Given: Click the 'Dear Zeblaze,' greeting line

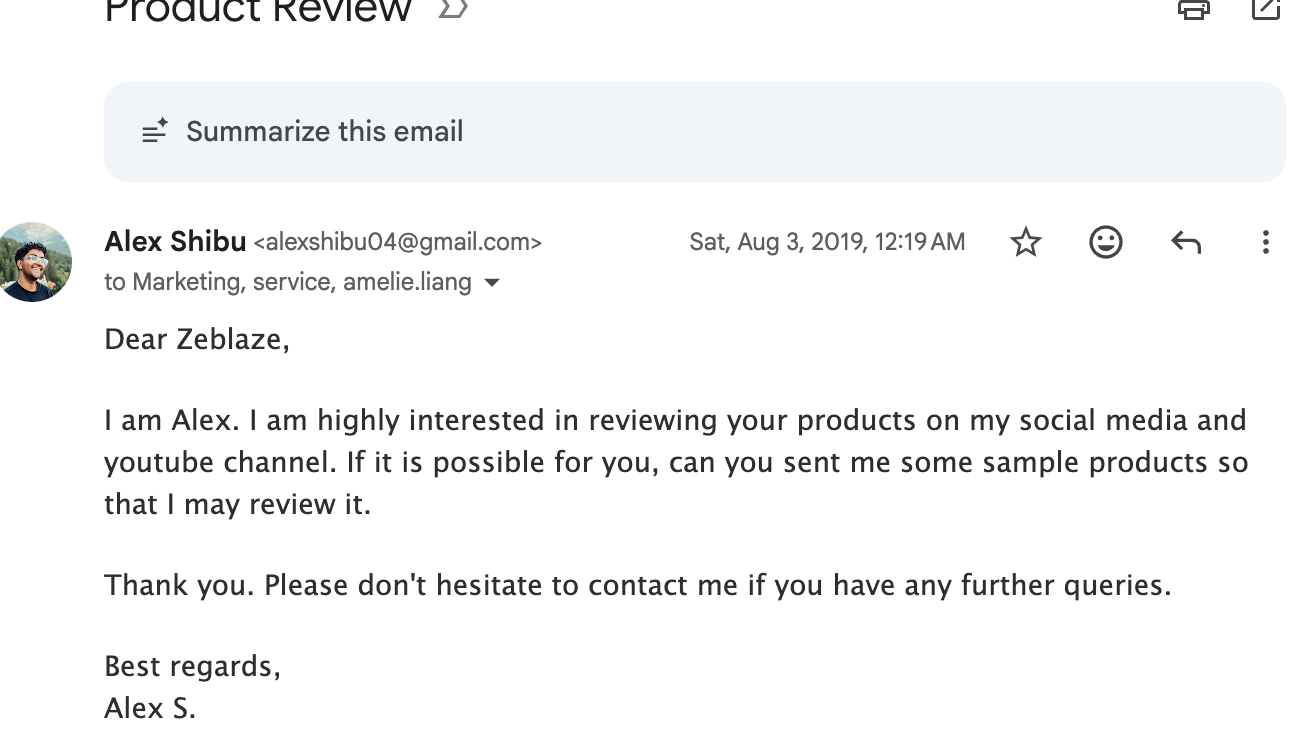Looking at the screenshot, I should [196, 340].
